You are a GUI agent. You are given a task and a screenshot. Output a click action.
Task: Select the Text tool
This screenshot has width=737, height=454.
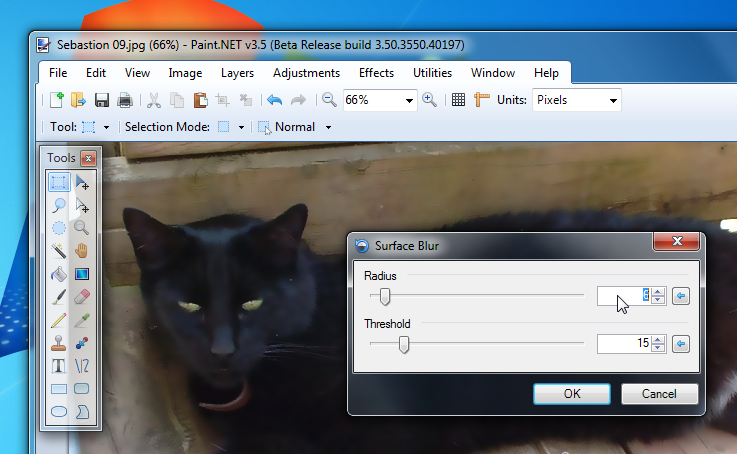point(59,366)
